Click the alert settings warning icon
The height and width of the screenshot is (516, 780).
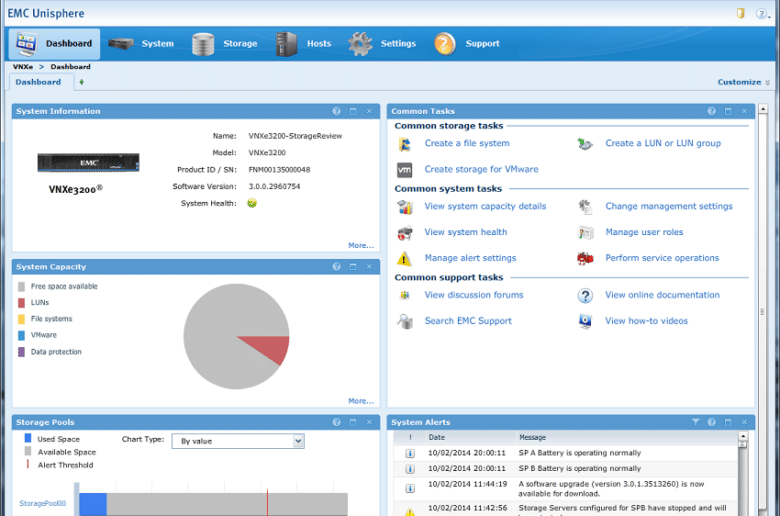[404, 259]
